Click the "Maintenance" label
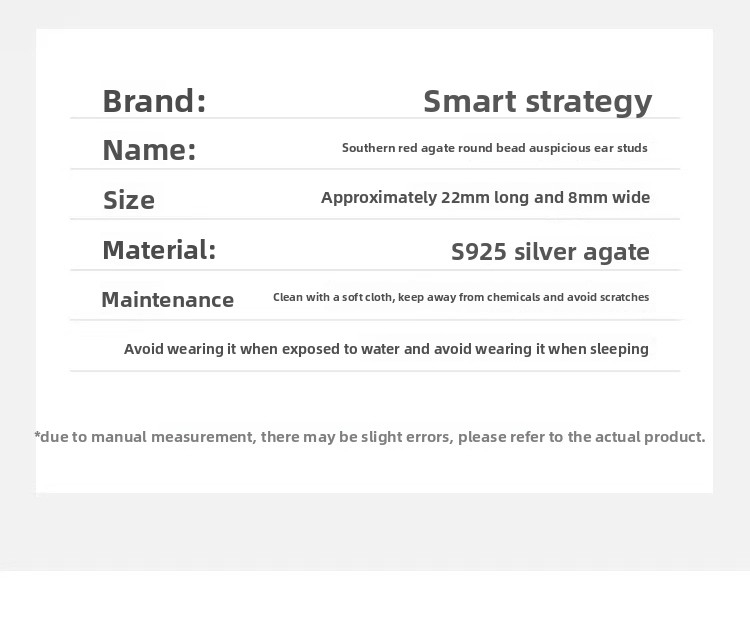Image resolution: width=750 pixels, height=643 pixels. [x=167, y=300]
